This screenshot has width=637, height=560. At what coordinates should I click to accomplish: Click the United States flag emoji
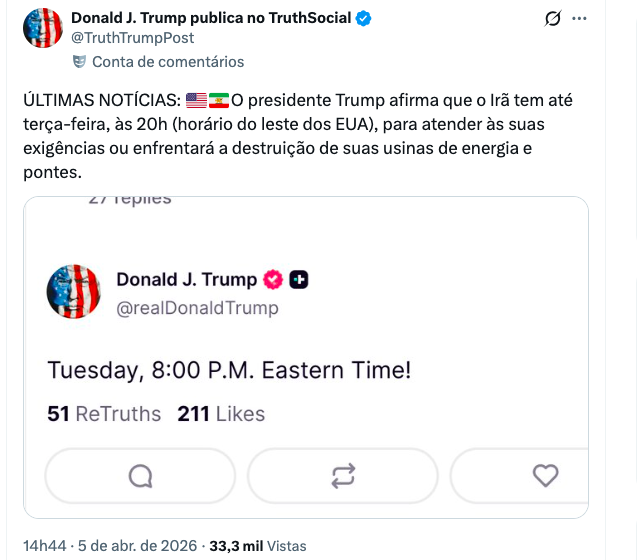(196, 101)
